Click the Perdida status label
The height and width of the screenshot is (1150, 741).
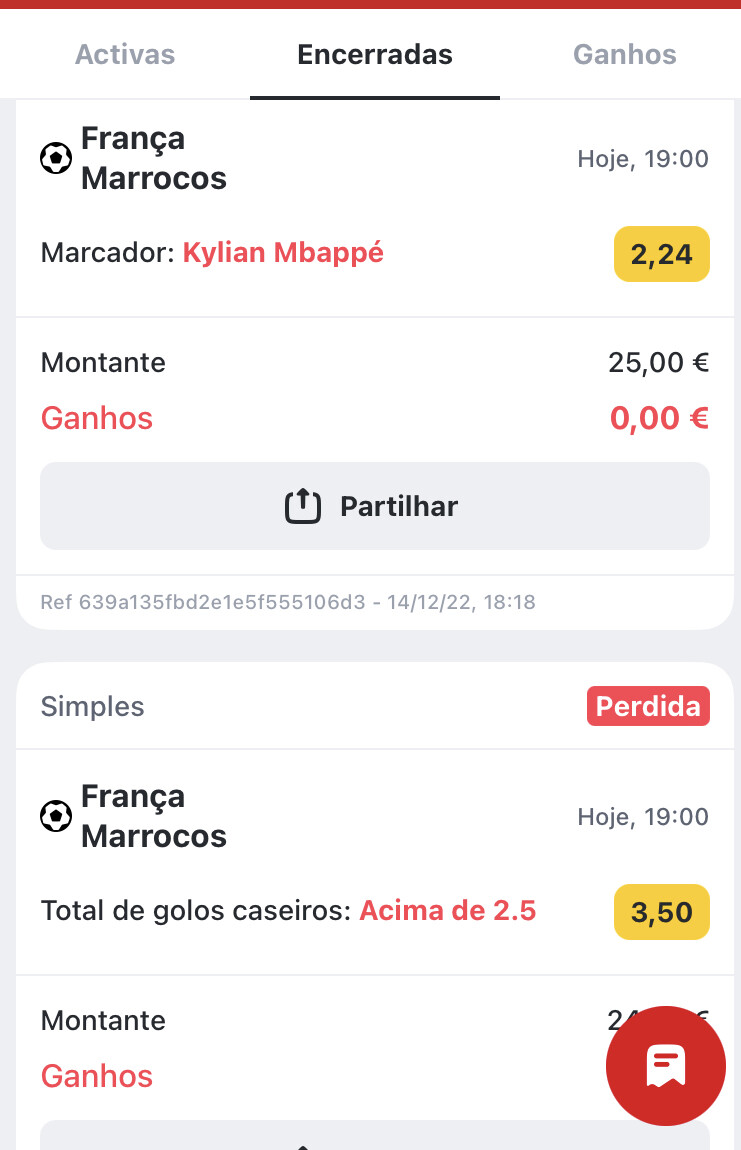point(648,706)
